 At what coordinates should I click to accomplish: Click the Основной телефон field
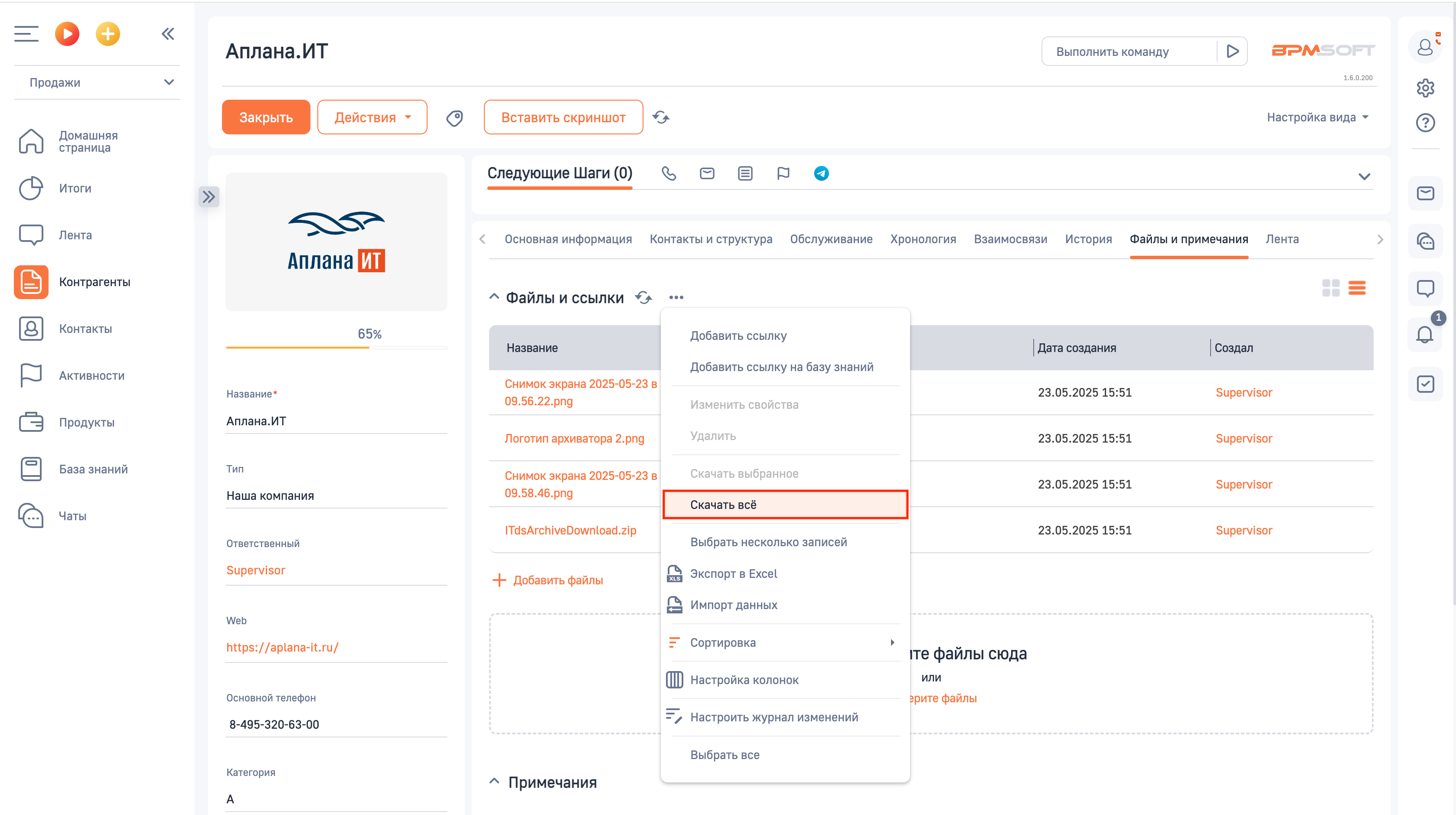click(x=336, y=724)
